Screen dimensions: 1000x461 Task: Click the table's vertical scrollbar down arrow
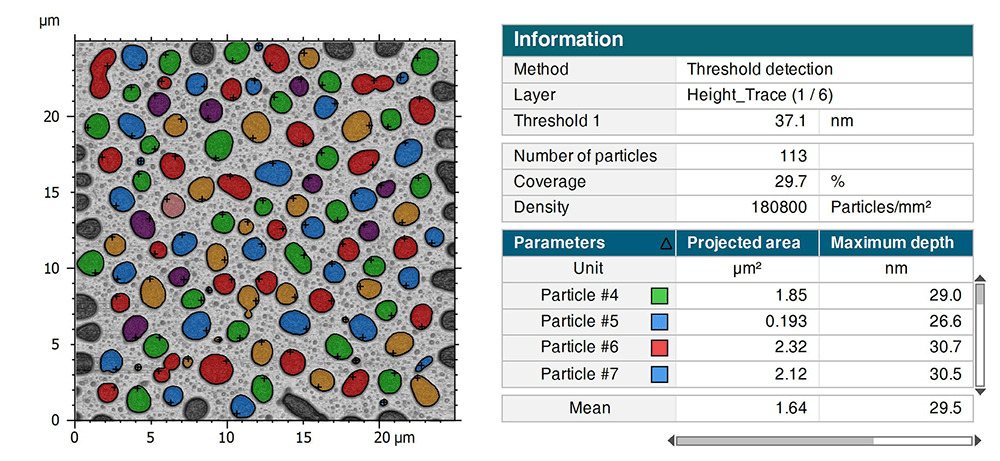(980, 391)
